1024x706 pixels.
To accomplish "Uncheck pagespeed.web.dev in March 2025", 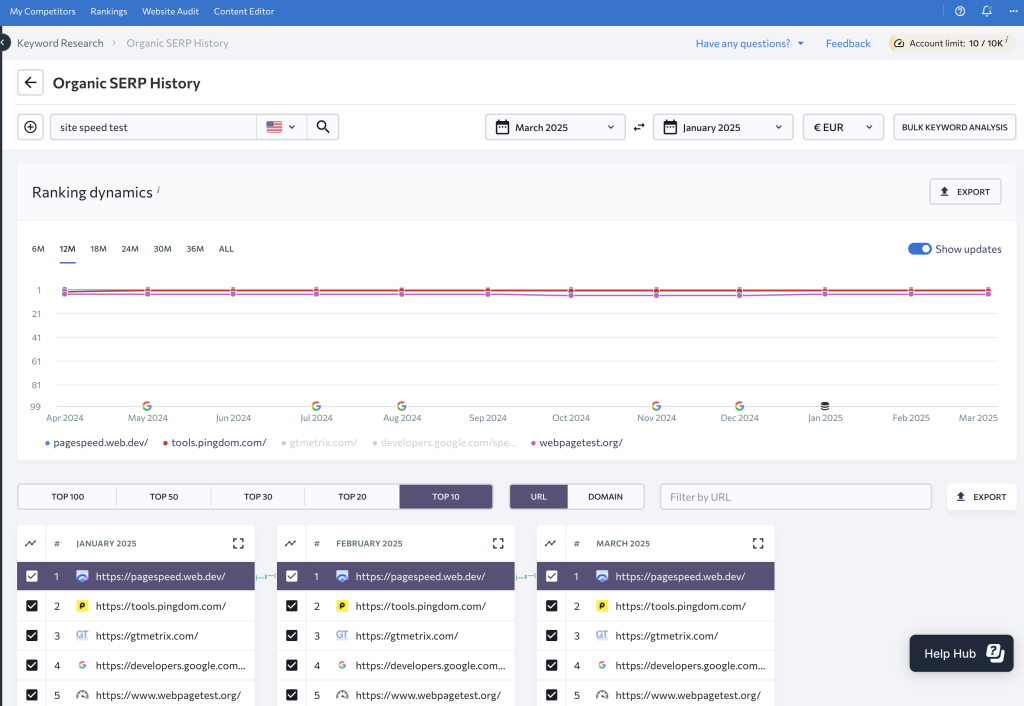I will pos(551,576).
